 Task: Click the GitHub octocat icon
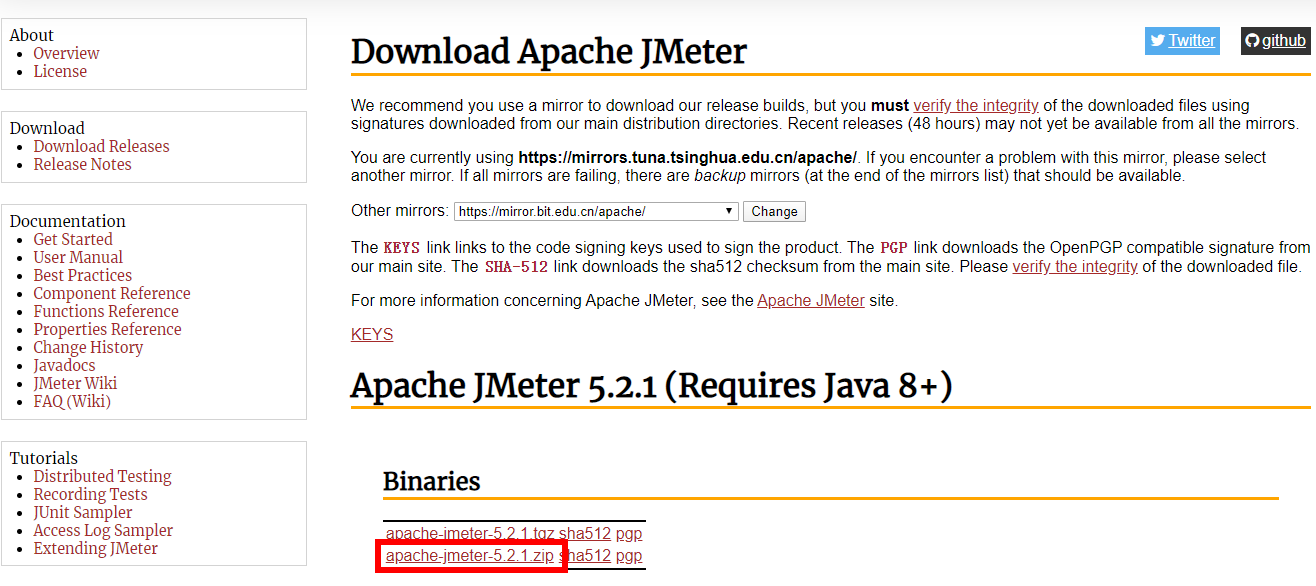pyautogui.click(x=1253, y=41)
